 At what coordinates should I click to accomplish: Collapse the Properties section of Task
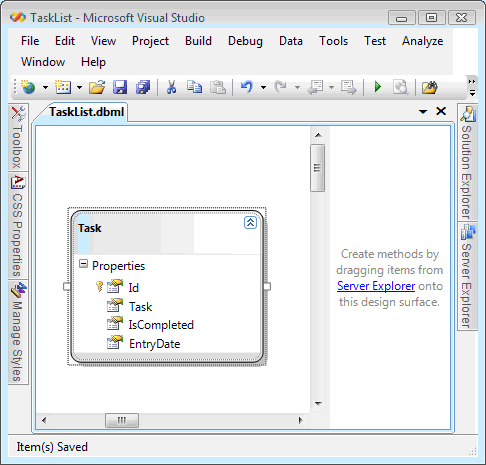(x=83, y=264)
